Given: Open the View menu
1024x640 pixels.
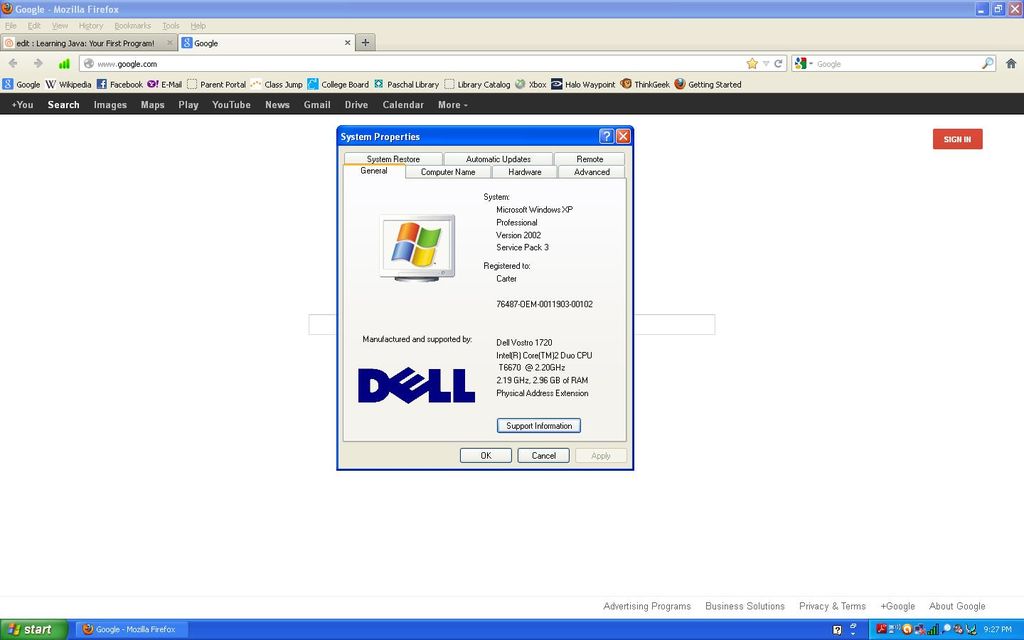Looking at the screenshot, I should 59,25.
